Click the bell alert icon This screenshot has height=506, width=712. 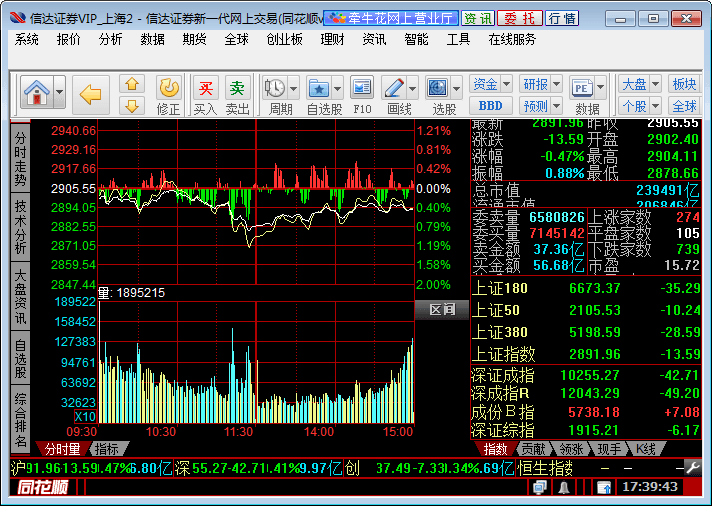564,487
